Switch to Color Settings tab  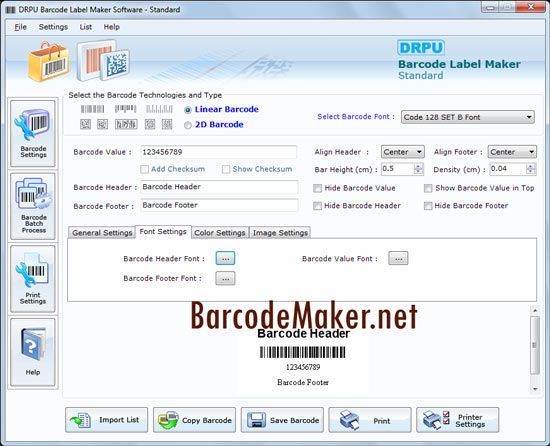[x=220, y=232]
